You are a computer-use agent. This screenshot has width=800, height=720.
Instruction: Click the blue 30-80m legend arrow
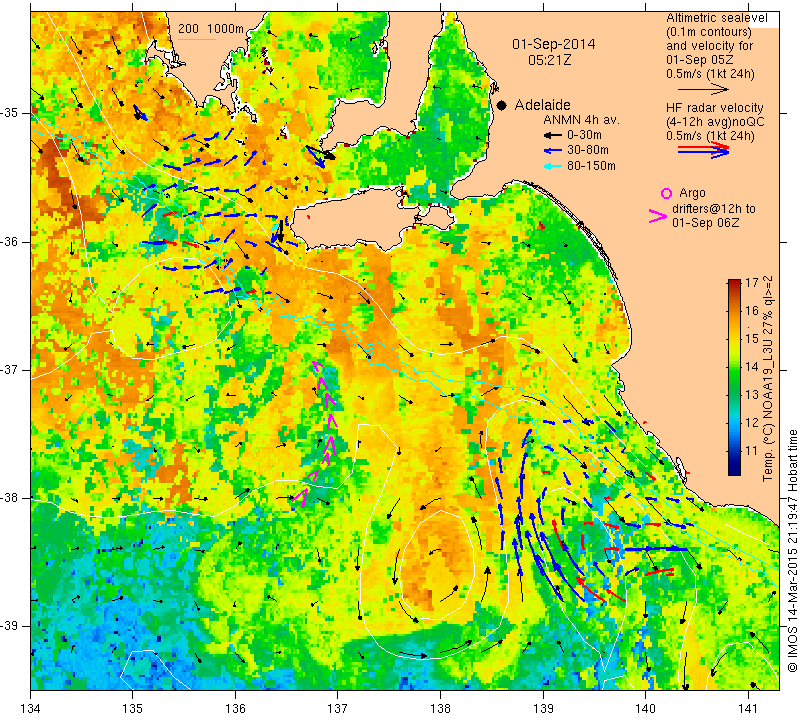pyautogui.click(x=552, y=151)
